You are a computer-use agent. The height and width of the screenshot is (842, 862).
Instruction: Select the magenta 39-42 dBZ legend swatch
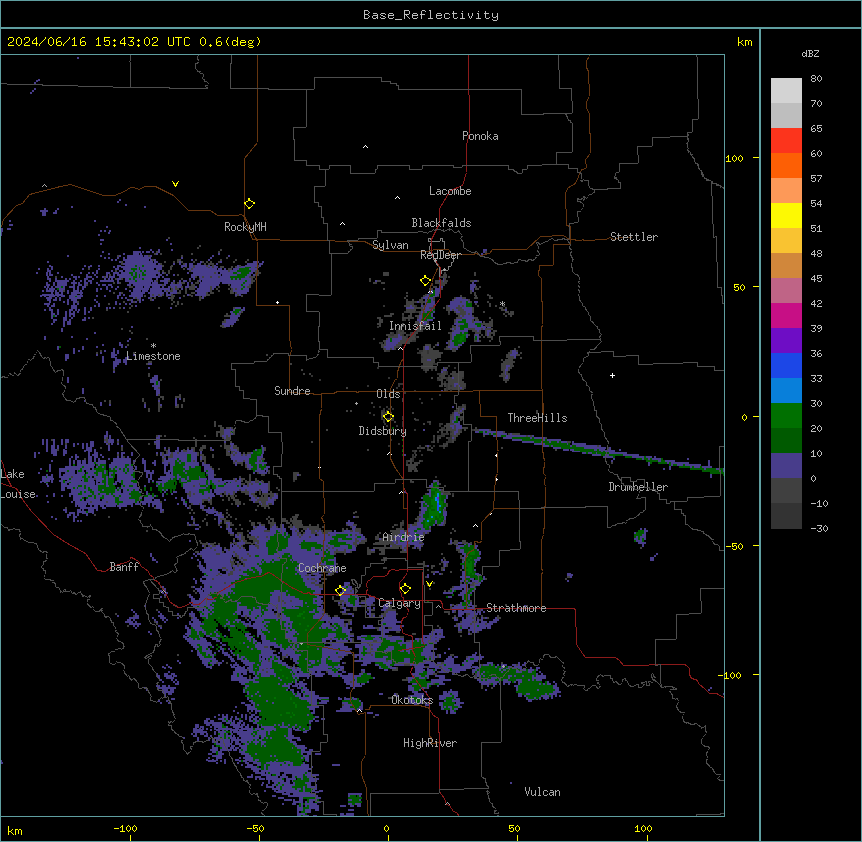786,316
